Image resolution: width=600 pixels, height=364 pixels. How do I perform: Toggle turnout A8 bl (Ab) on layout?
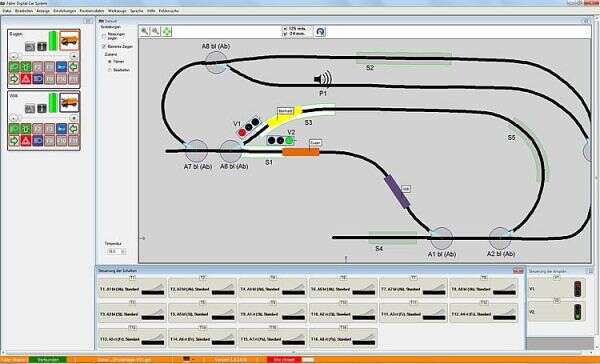[x=217, y=62]
